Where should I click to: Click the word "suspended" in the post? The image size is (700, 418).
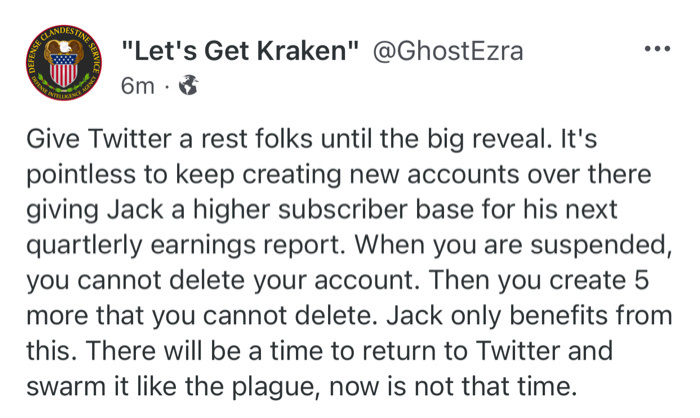click(601, 245)
